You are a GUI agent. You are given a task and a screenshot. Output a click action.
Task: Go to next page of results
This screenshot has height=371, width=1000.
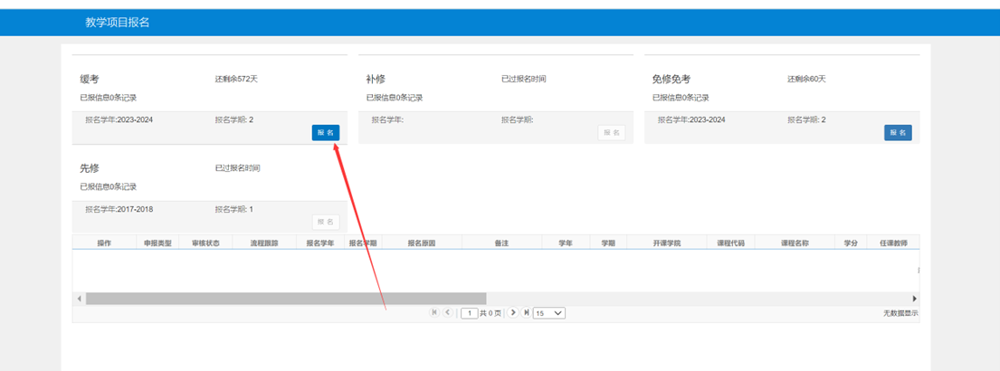coord(513,312)
